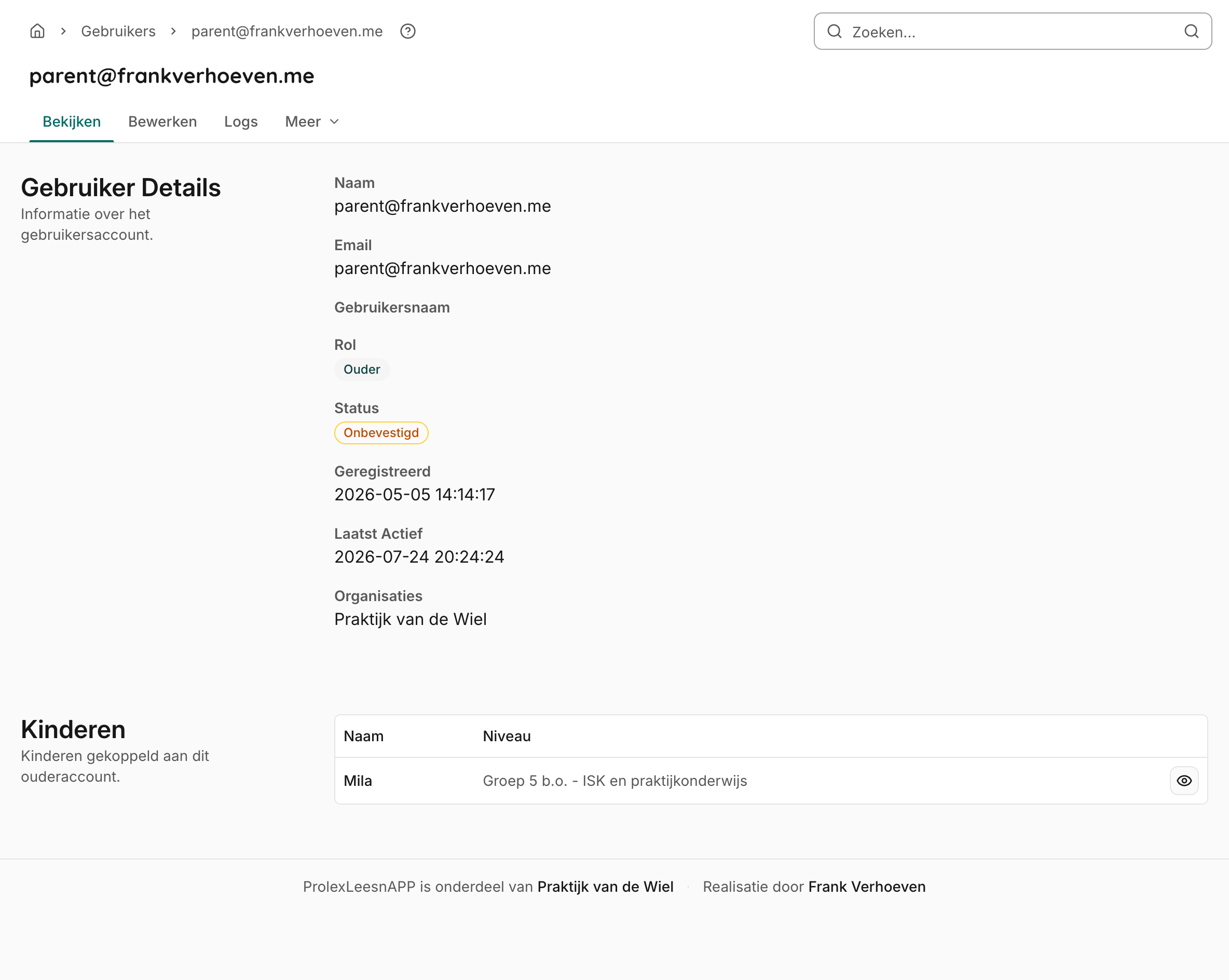The image size is (1229, 980).
Task: Go to the home dashboard icon
Action: 37,31
